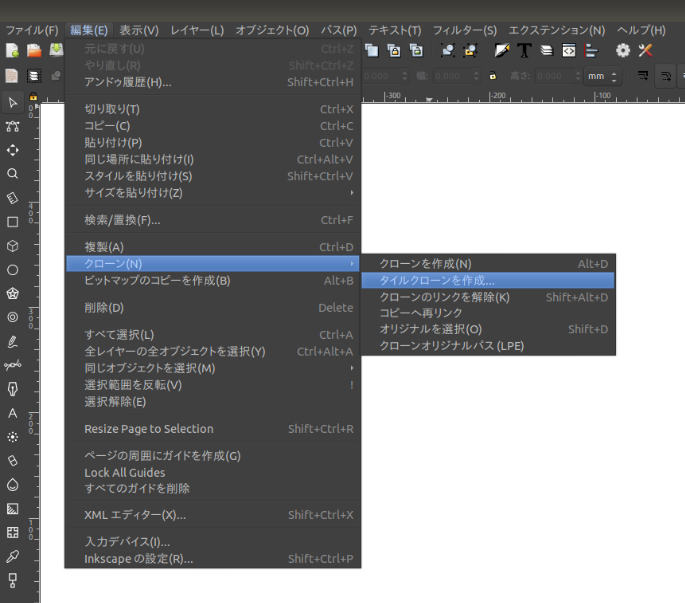The width and height of the screenshot is (685, 603).
Task: Choose クローンを作成(N) entry
Action: [x=488, y=263]
